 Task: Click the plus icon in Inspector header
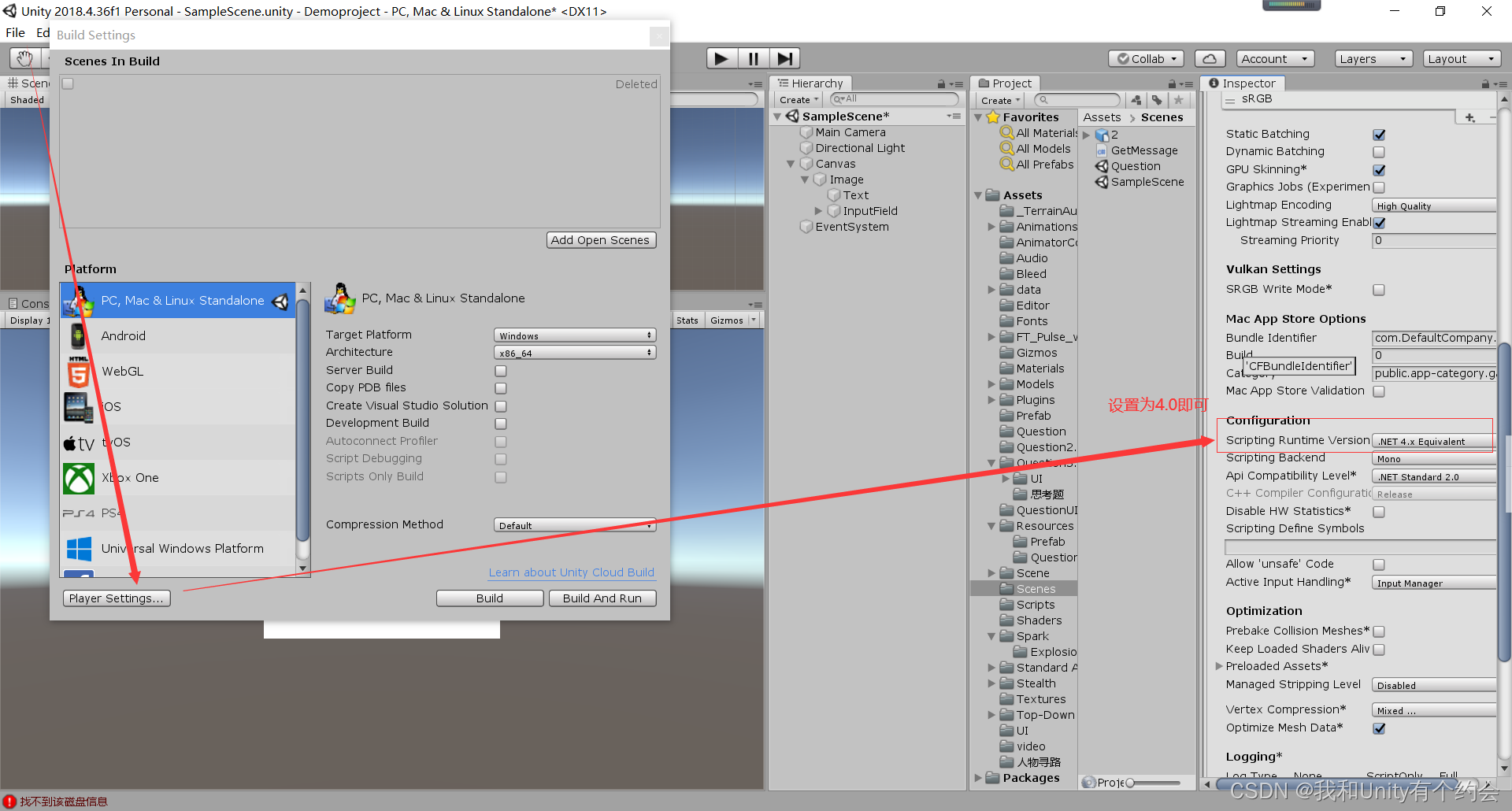(x=1470, y=117)
